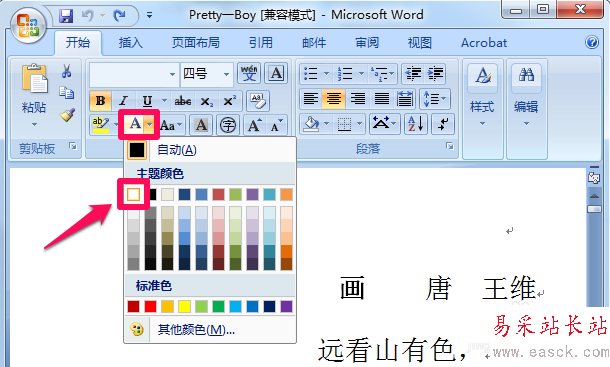Open the 段落 dialog launcher

[450, 146]
